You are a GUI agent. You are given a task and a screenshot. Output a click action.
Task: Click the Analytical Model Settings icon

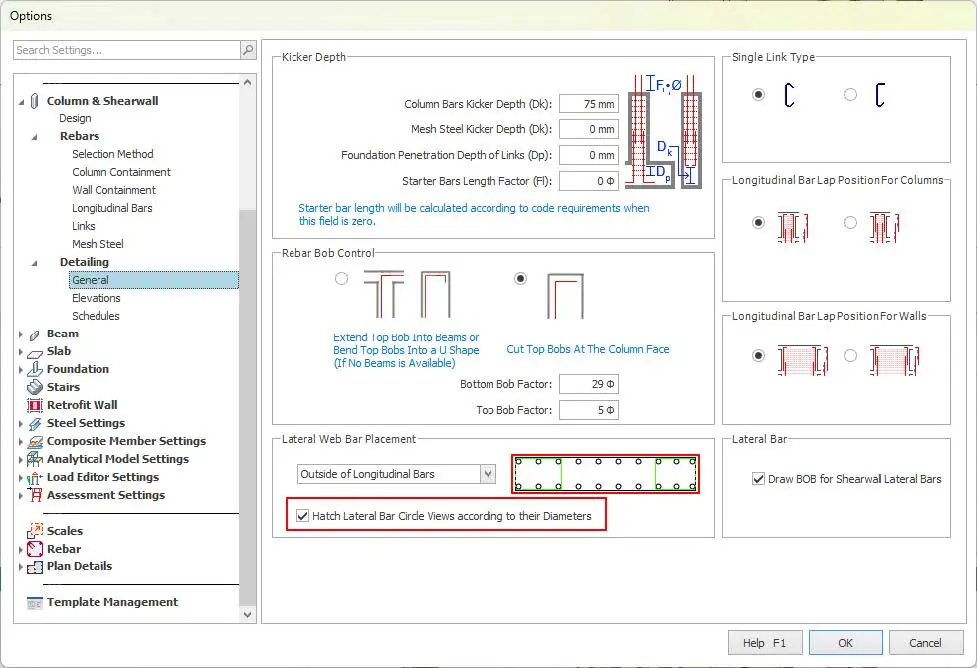[35, 459]
